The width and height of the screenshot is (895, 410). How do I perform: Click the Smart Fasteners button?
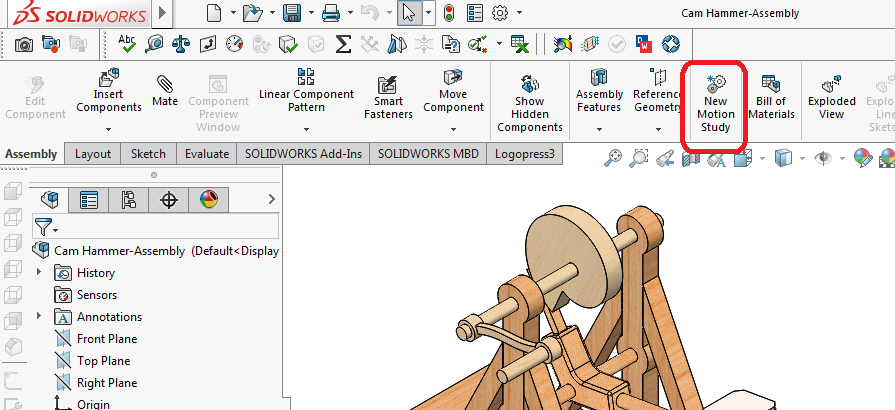click(x=388, y=97)
